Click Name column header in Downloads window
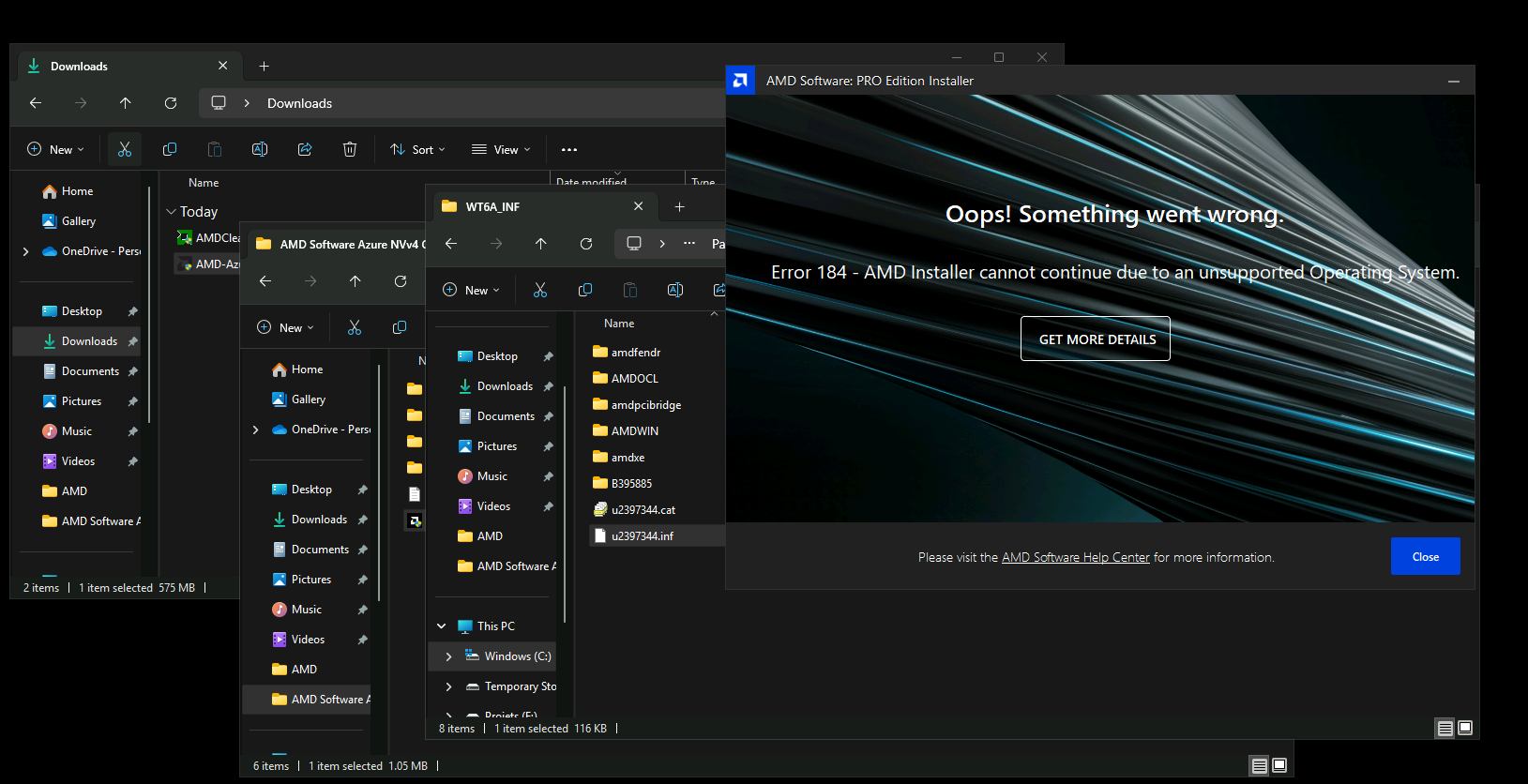Image resolution: width=1528 pixels, height=784 pixels. click(204, 183)
